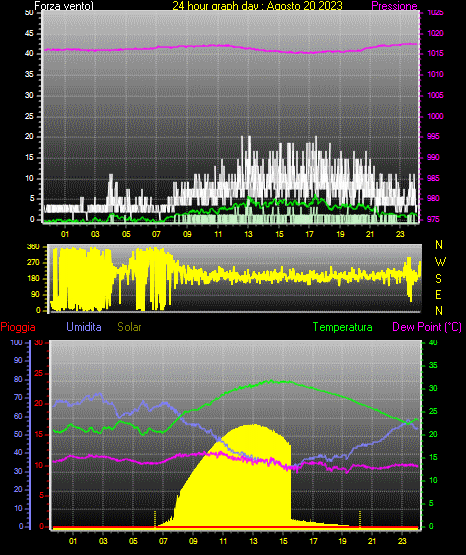Click the green Temperatura legend label

click(x=343, y=327)
